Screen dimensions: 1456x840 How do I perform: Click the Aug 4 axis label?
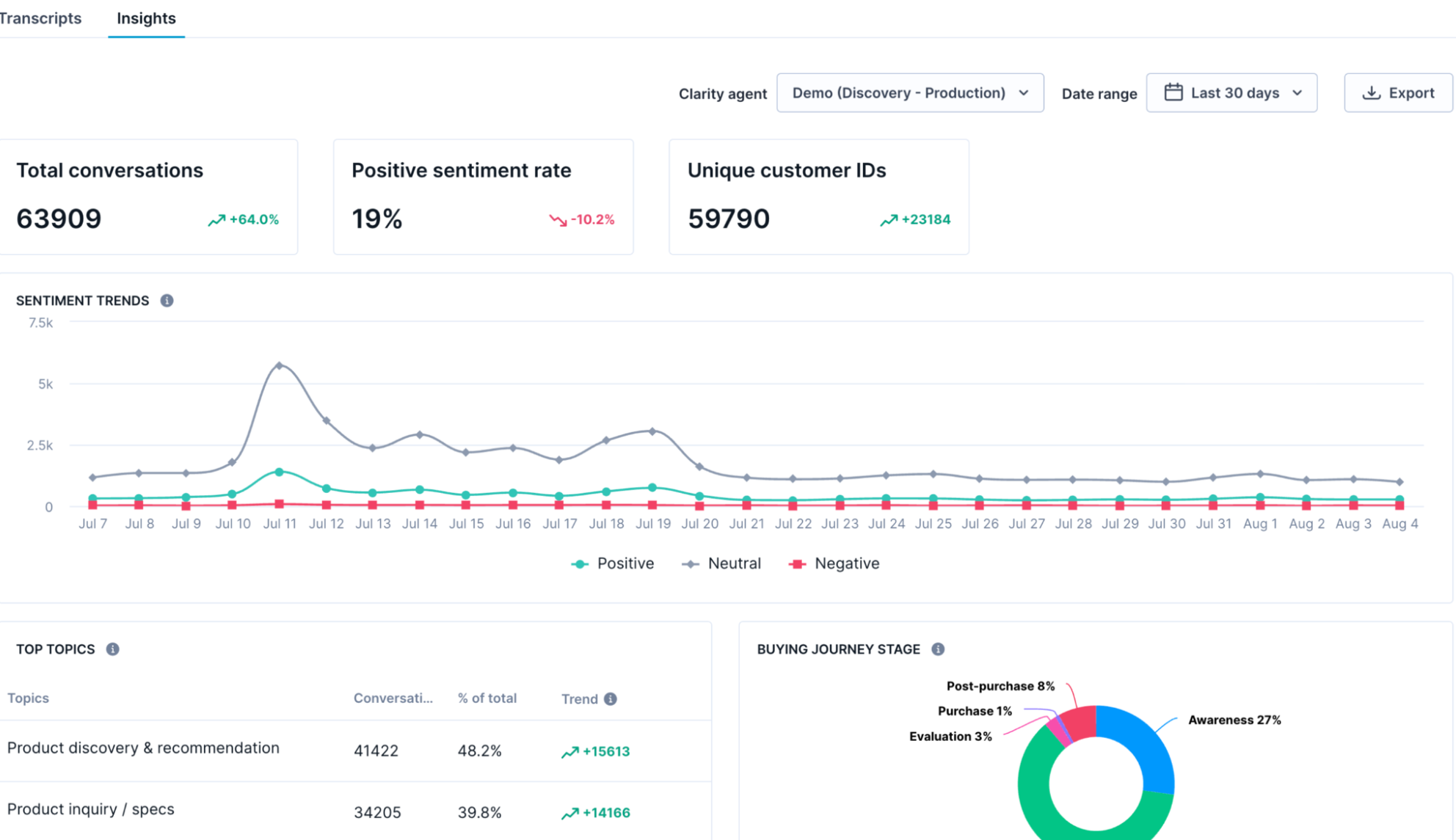coord(1399,524)
